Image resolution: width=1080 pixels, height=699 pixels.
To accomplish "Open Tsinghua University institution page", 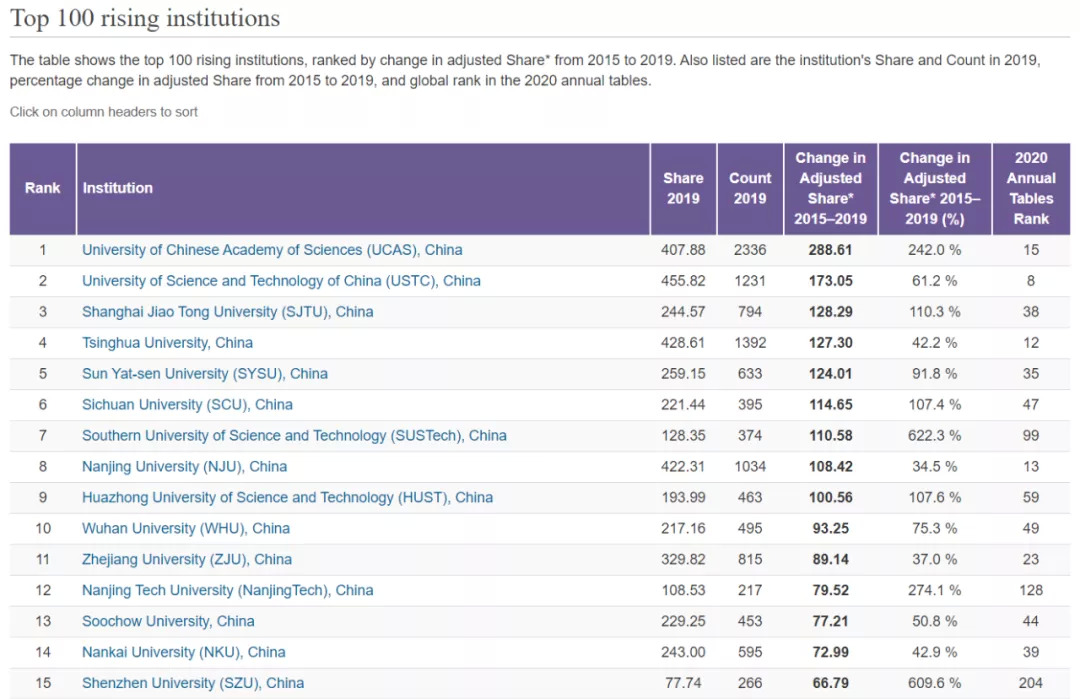I will pyautogui.click(x=167, y=343).
